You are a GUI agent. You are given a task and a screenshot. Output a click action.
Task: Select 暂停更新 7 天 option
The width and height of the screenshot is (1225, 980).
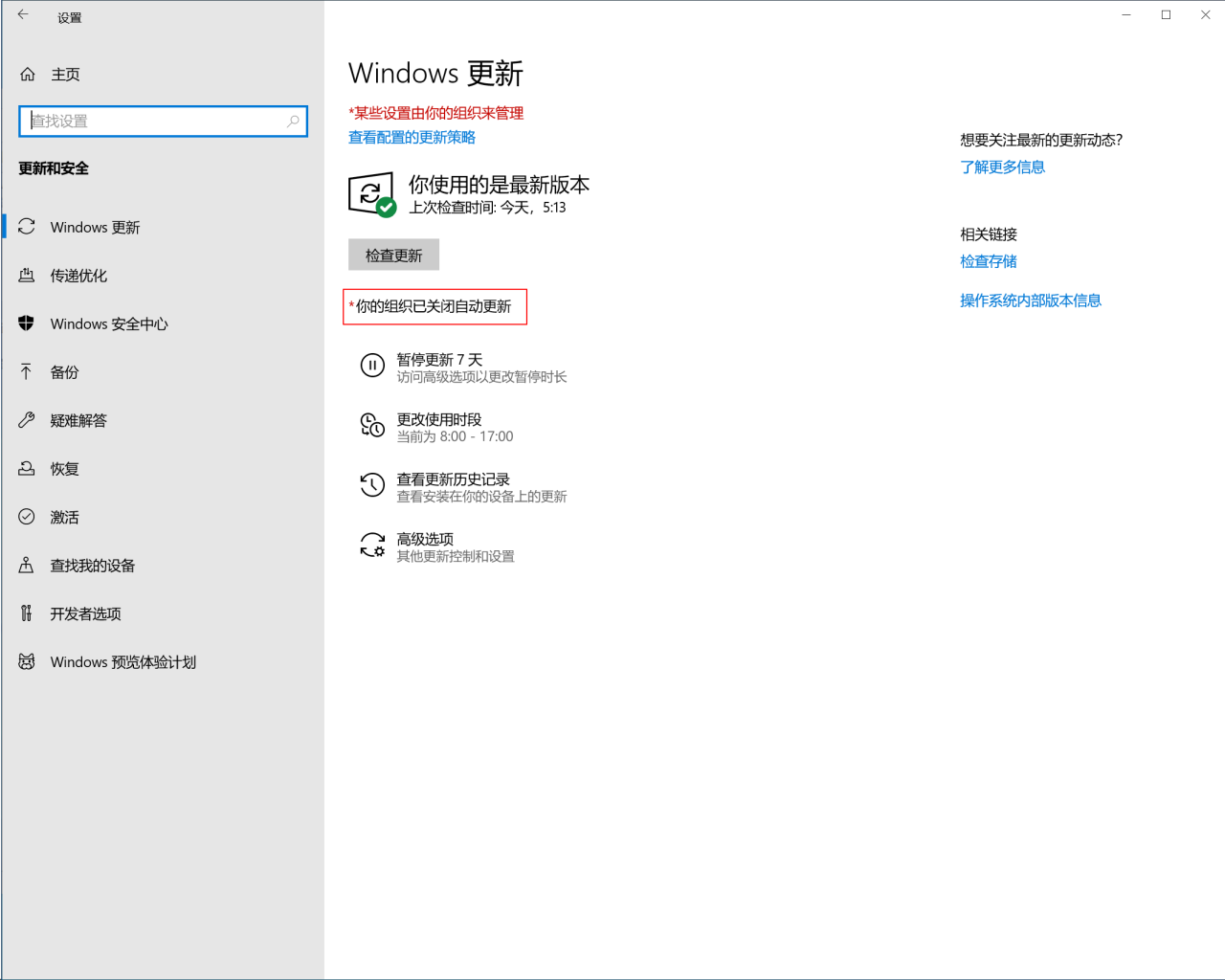pos(463,367)
